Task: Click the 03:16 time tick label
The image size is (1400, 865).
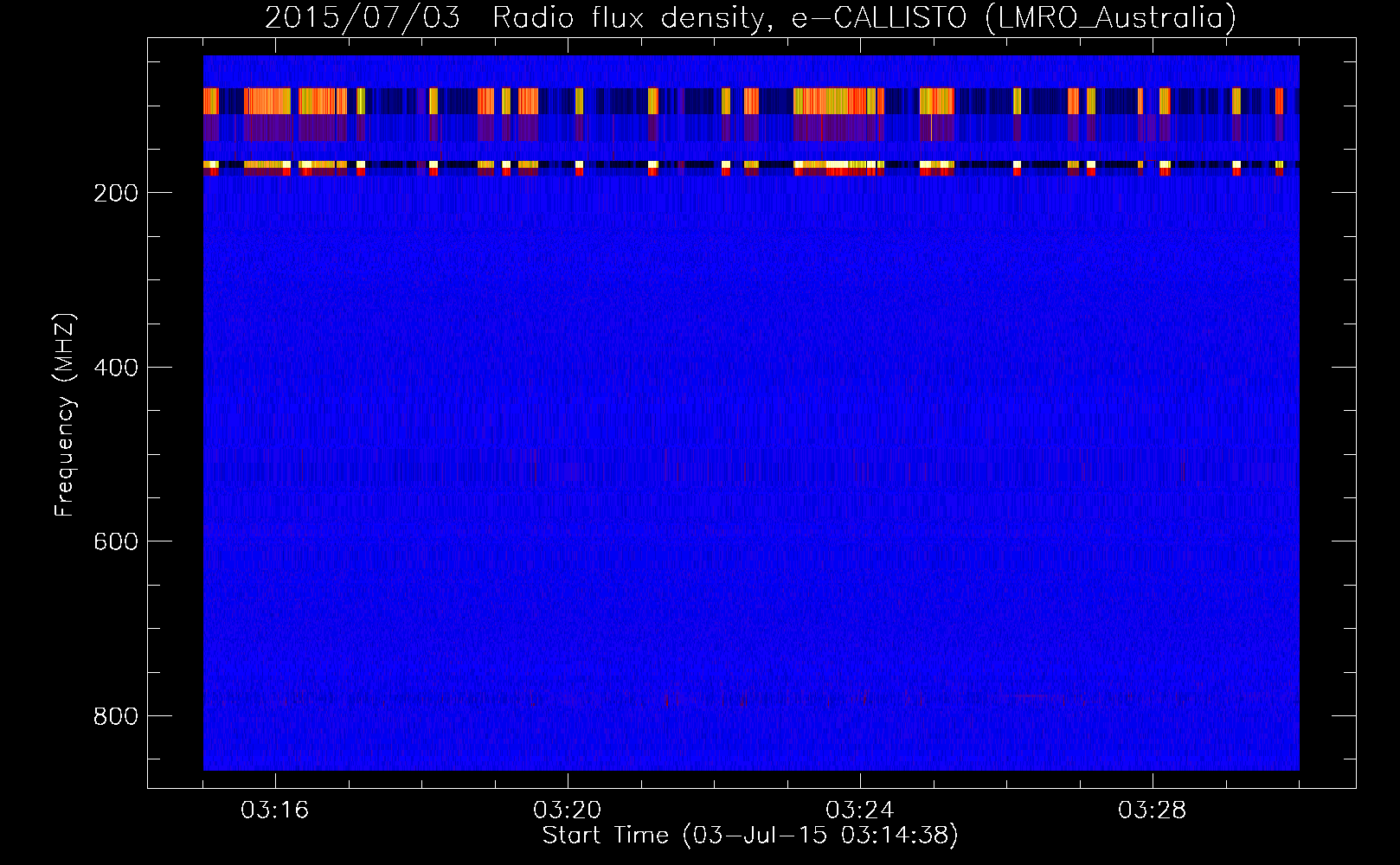Action: point(275,811)
